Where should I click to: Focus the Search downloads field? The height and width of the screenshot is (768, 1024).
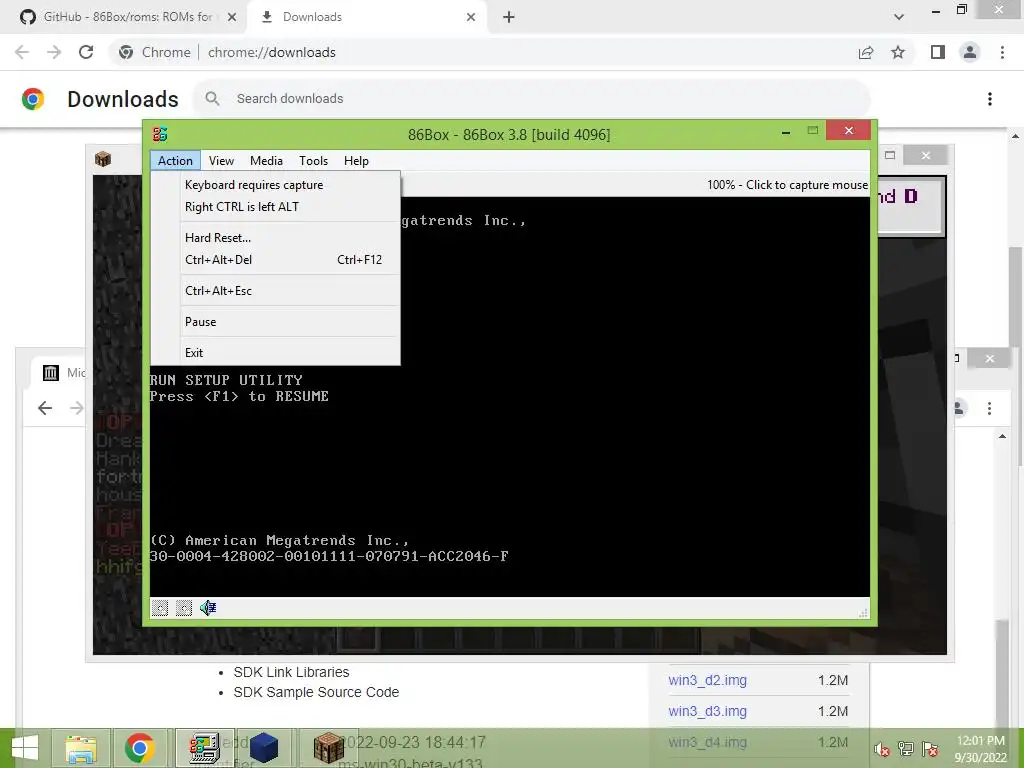pos(532,99)
